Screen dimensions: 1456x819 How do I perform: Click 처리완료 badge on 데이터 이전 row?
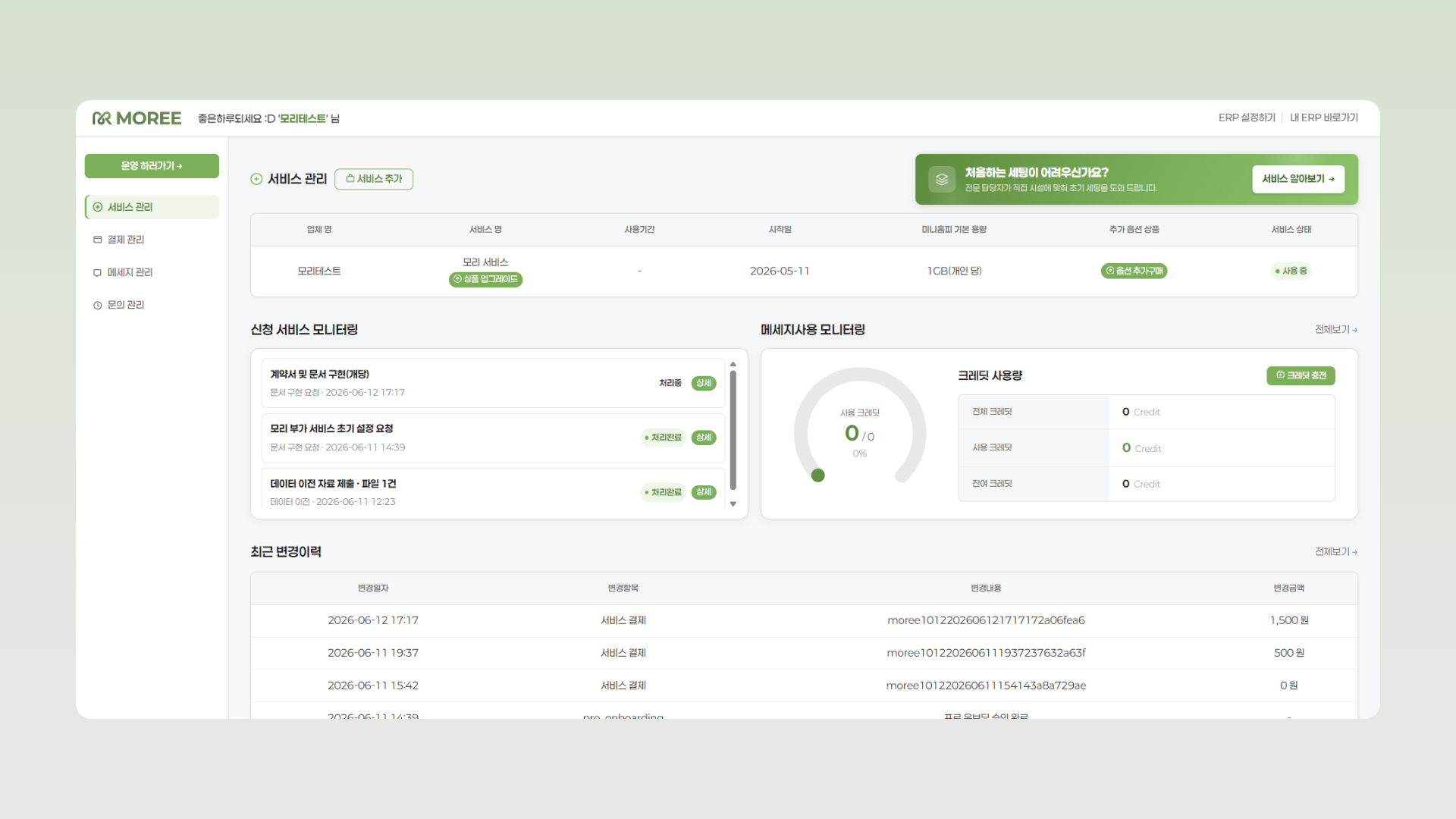[x=663, y=492]
